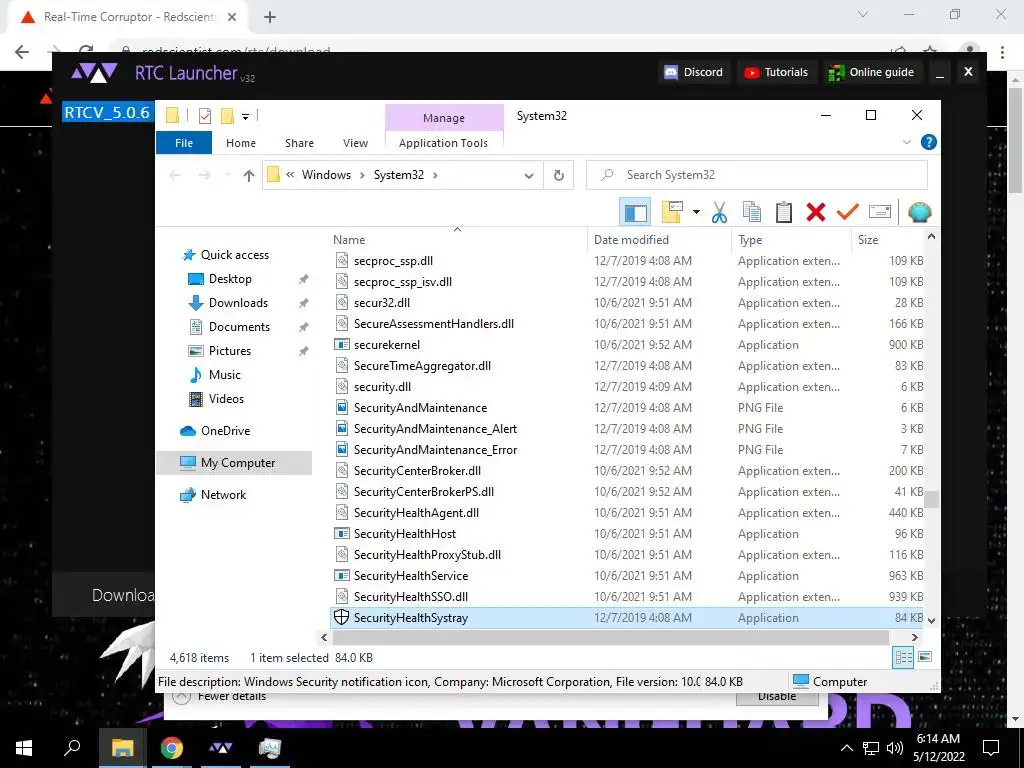Click the Properties quick access toolbar icon

(x=204, y=116)
